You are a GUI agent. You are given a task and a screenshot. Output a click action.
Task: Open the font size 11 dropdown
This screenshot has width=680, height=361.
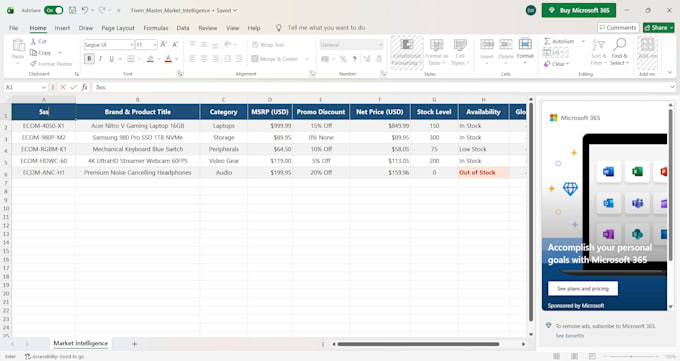(x=155, y=45)
